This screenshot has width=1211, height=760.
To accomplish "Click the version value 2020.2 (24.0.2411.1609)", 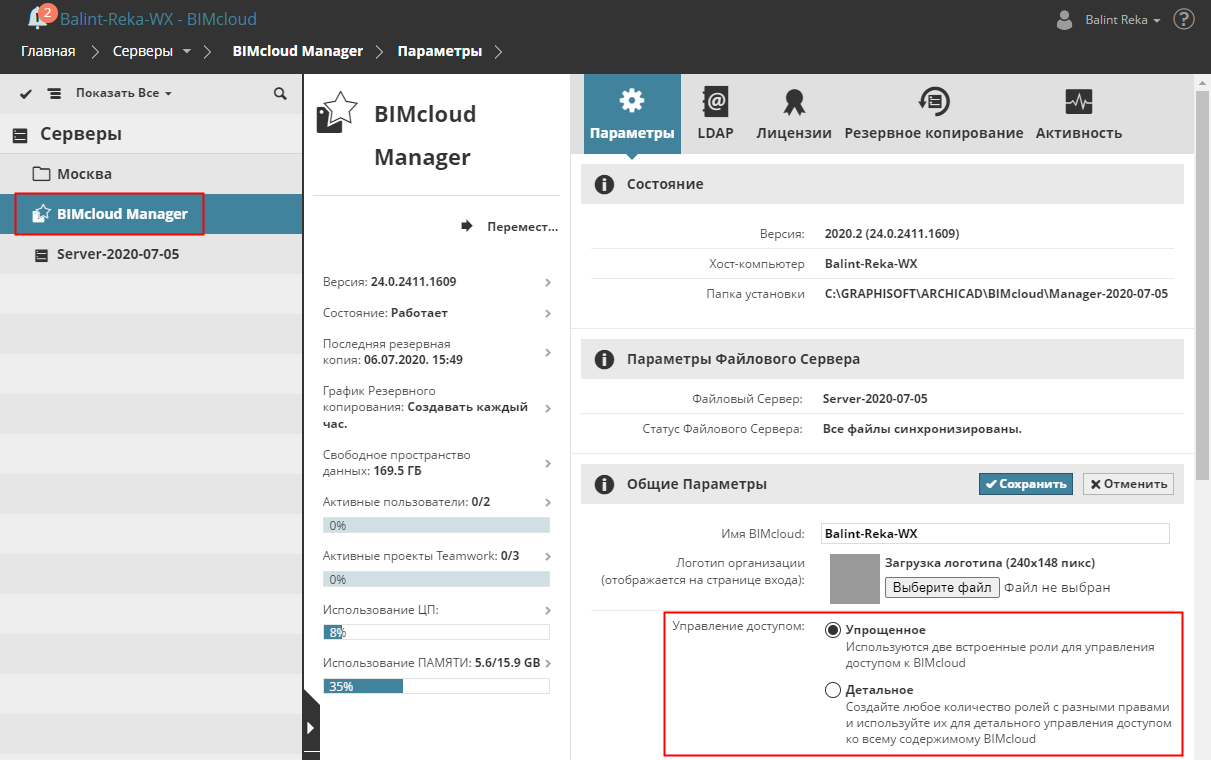I will pyautogui.click(x=892, y=234).
